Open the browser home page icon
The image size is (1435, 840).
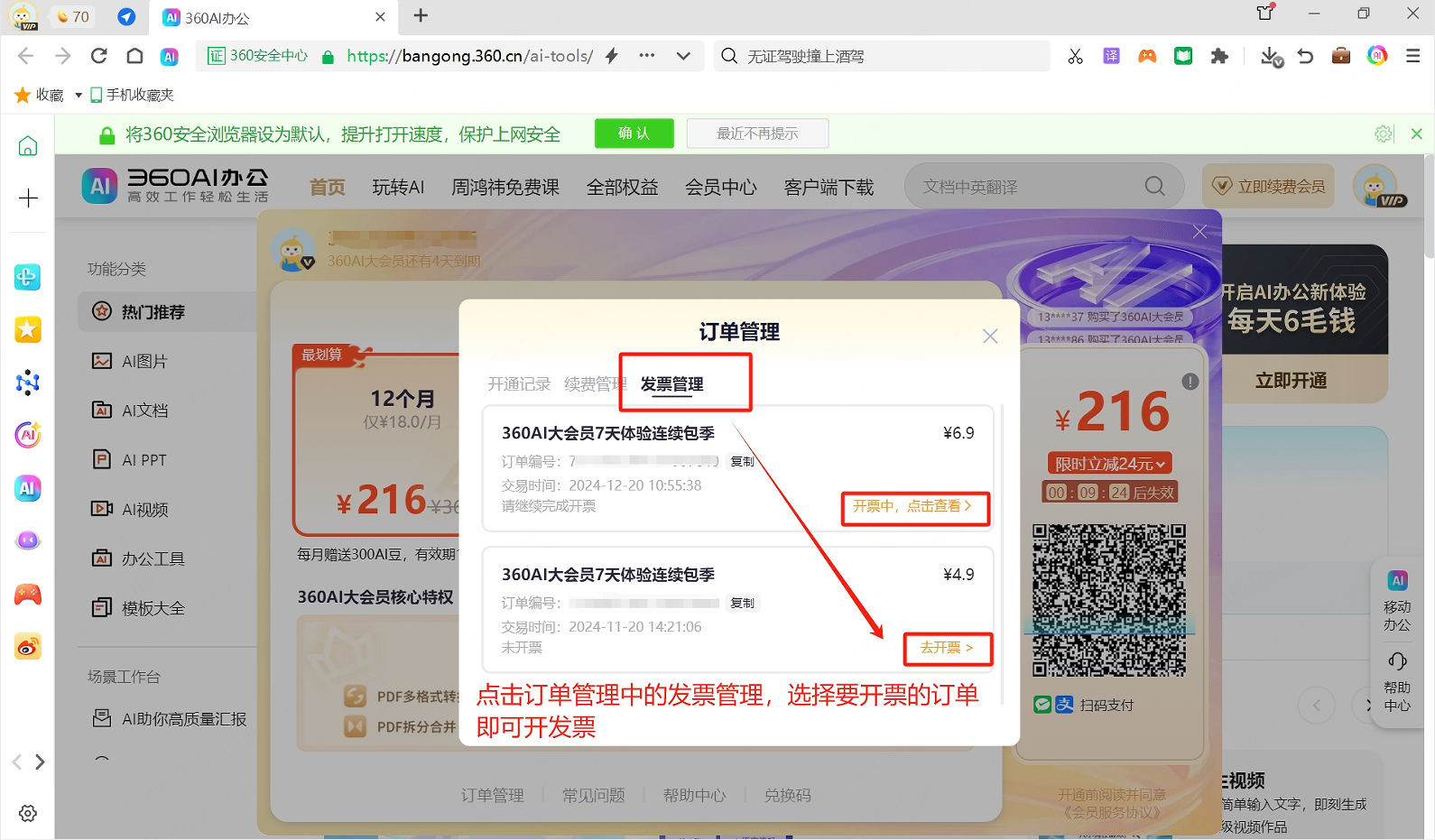coord(134,56)
